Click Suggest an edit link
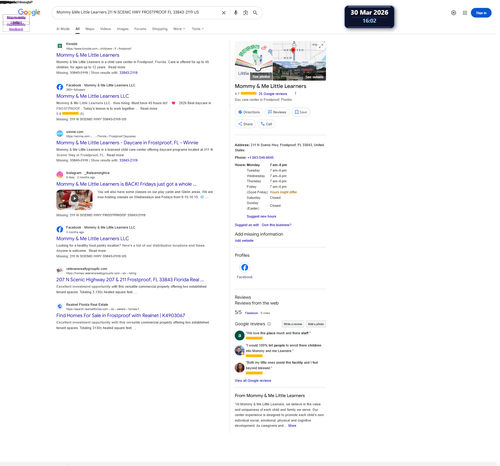The image size is (500, 466). [x=247, y=225]
